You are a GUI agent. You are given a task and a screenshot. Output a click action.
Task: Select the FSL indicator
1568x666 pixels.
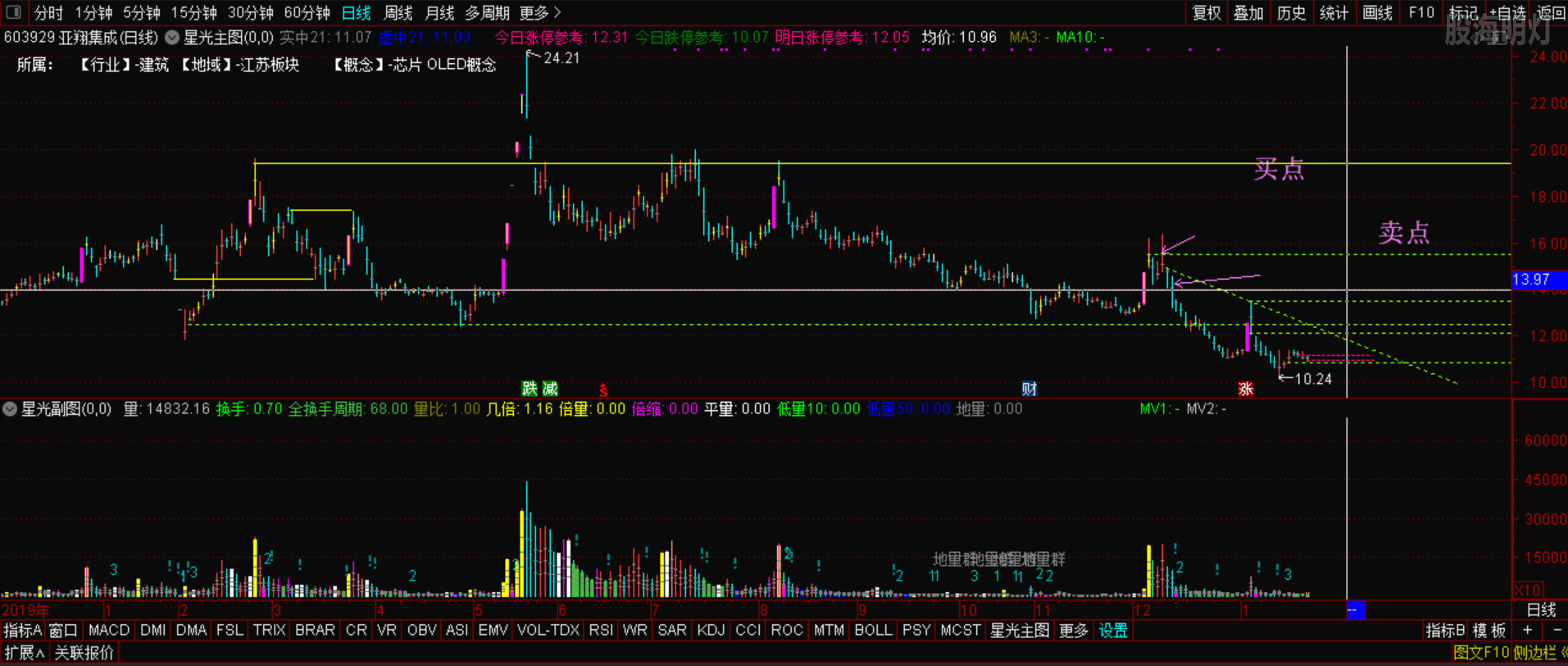pos(230,630)
